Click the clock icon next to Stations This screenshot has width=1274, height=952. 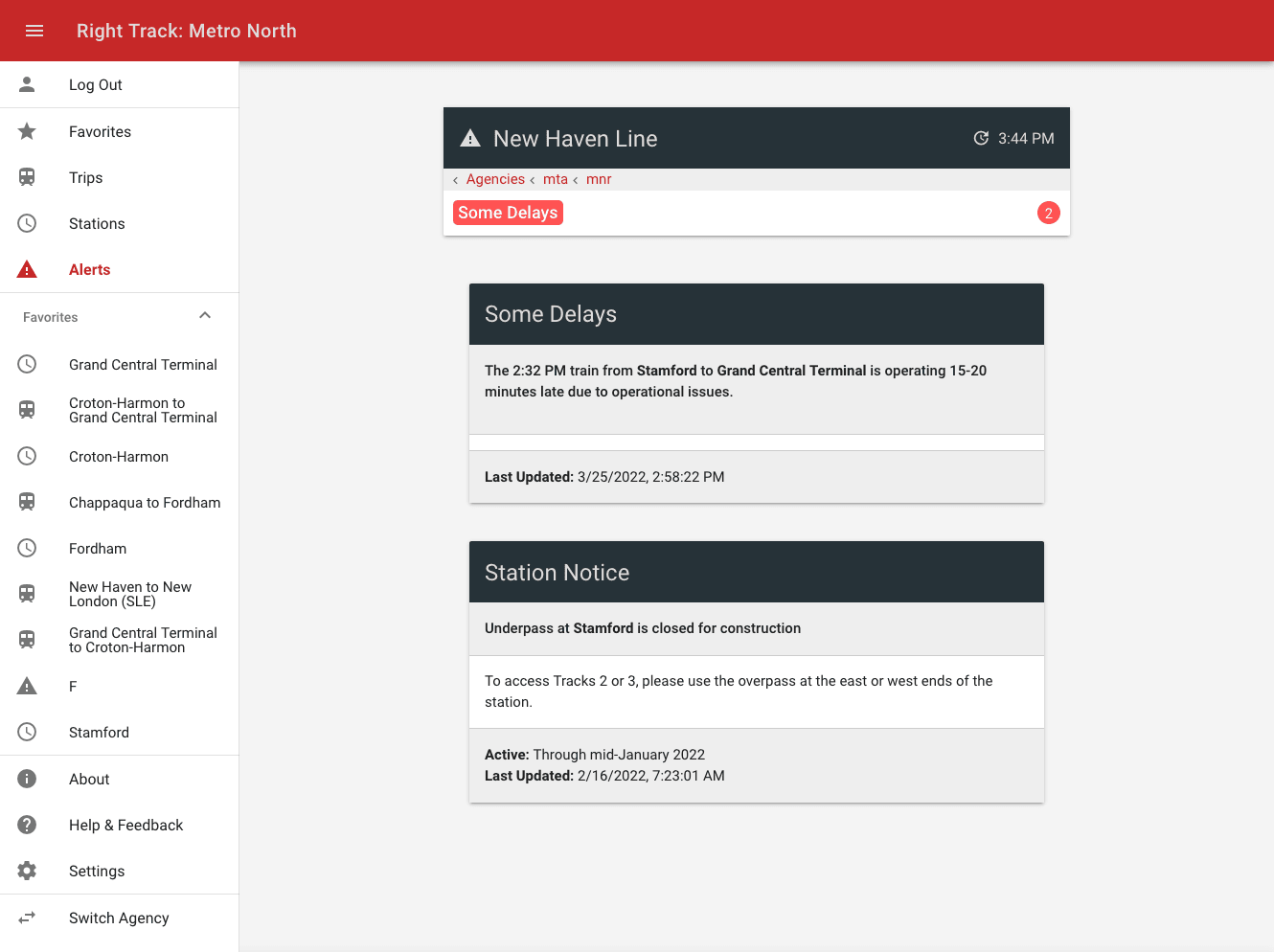(x=27, y=223)
